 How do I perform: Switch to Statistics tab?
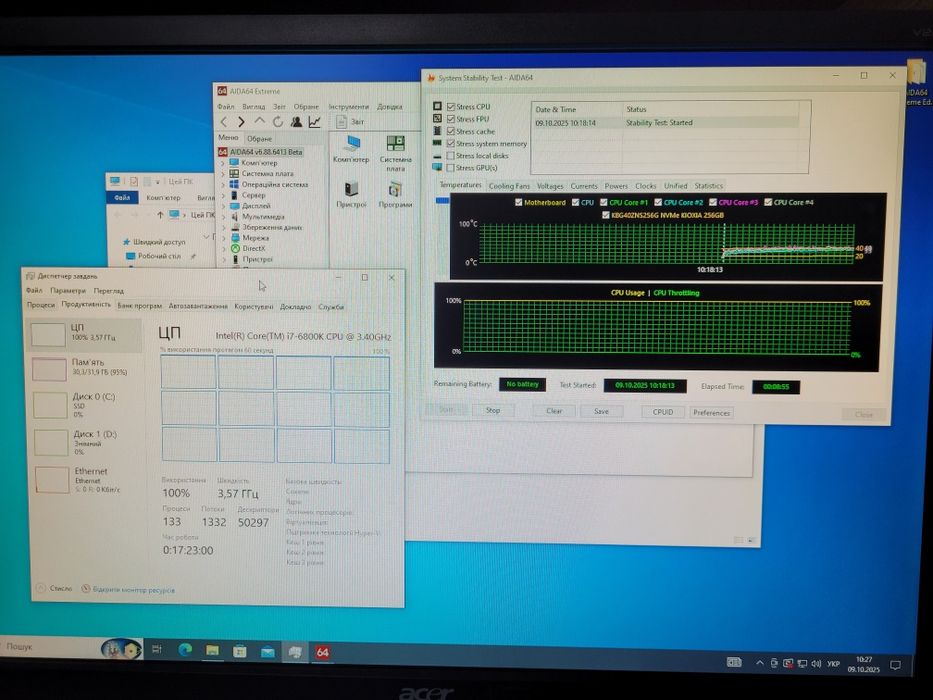(709, 186)
